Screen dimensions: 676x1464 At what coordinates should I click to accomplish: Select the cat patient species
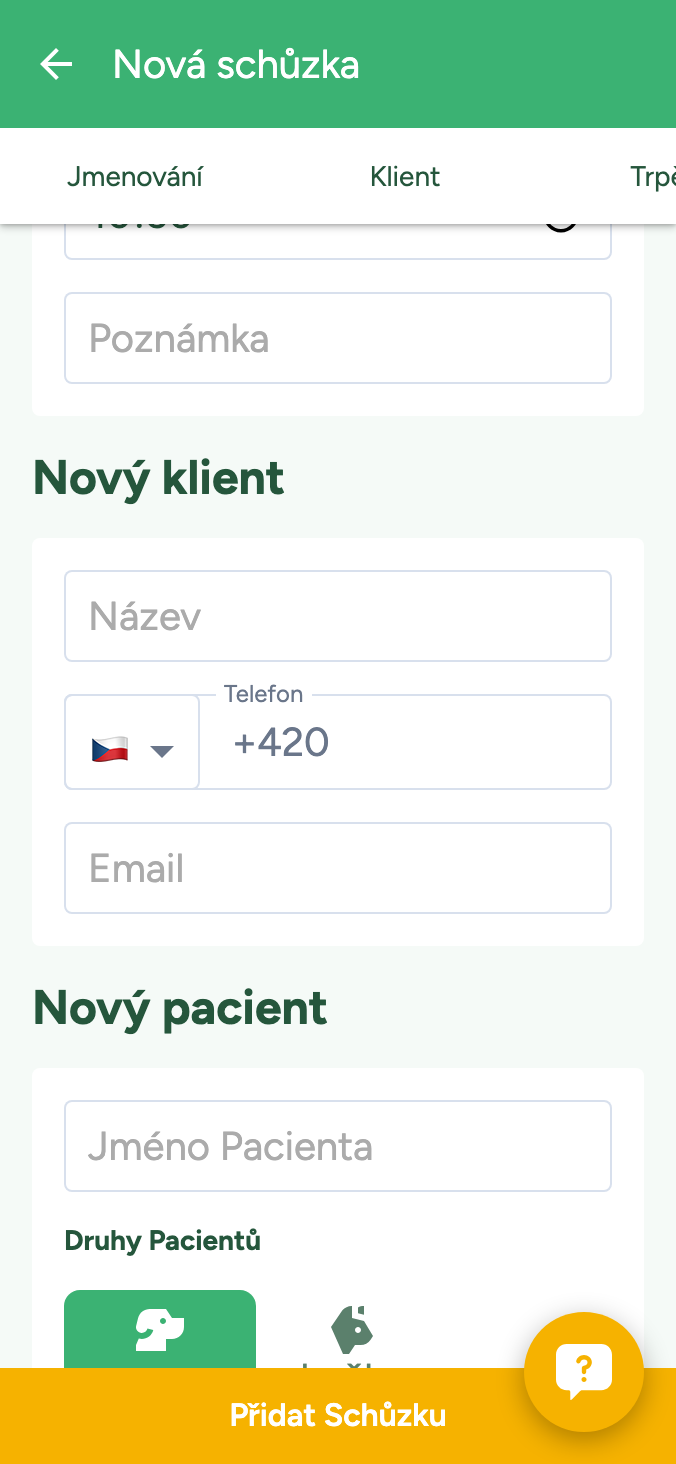(x=351, y=1331)
